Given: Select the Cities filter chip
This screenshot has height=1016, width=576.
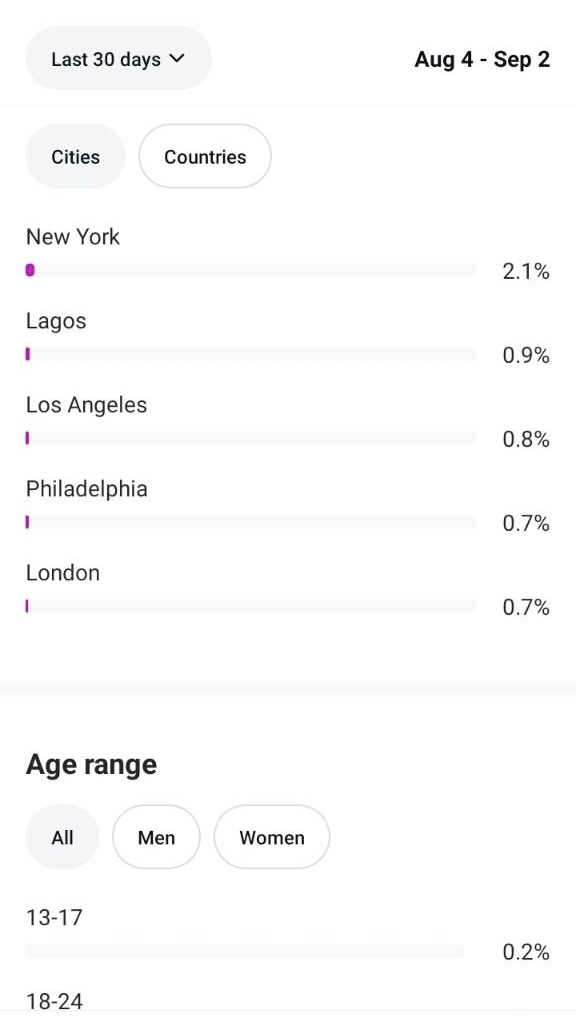Looking at the screenshot, I should coord(75,157).
